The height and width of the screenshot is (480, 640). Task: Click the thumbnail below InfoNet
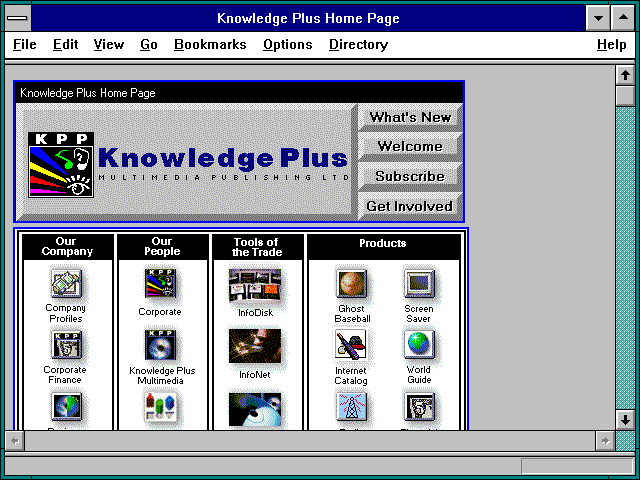(255, 409)
